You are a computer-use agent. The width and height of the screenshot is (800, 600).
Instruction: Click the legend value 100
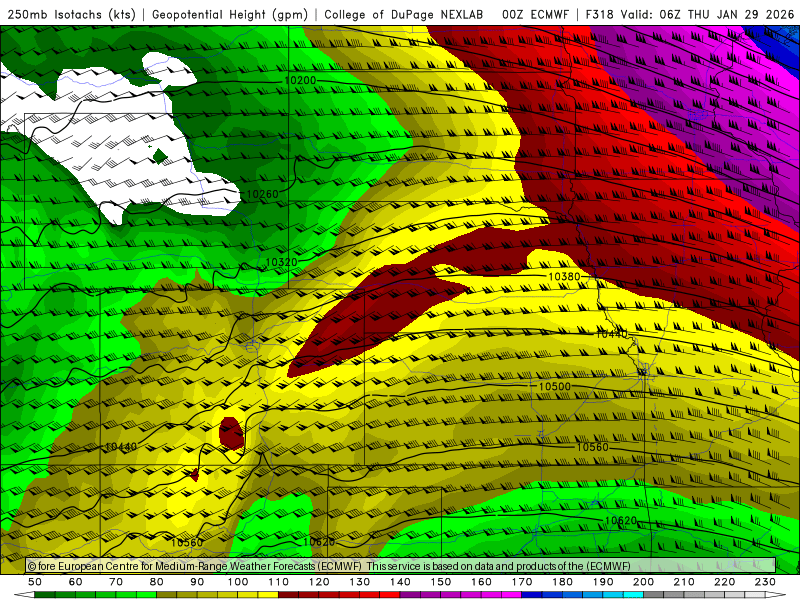pyautogui.click(x=238, y=582)
